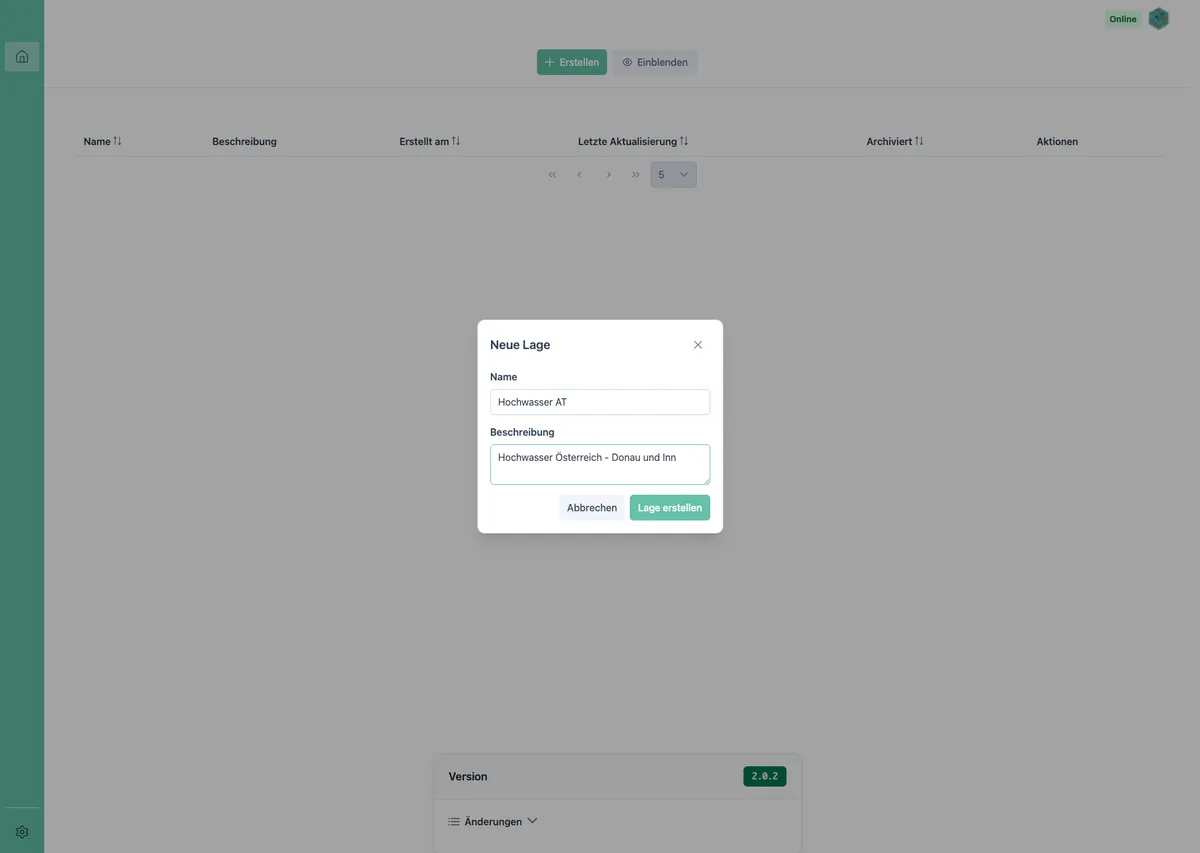Viewport: 1200px width, 853px height.
Task: Sort by Archiviert column
Action: coord(895,141)
